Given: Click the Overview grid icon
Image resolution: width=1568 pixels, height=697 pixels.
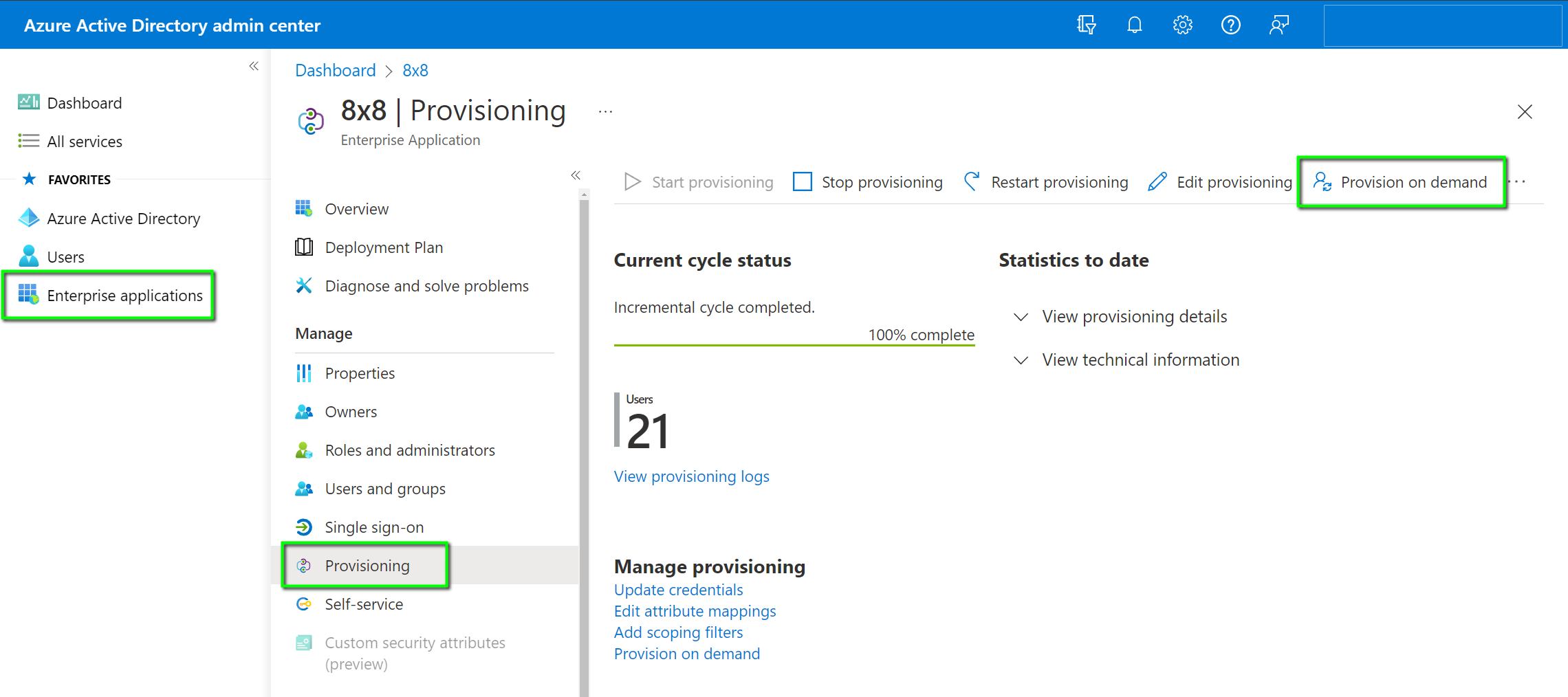Looking at the screenshot, I should pos(303,208).
